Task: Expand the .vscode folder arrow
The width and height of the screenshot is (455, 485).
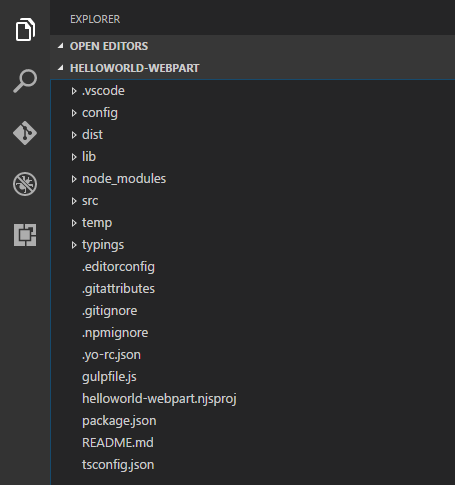Action: pyautogui.click(x=74, y=91)
